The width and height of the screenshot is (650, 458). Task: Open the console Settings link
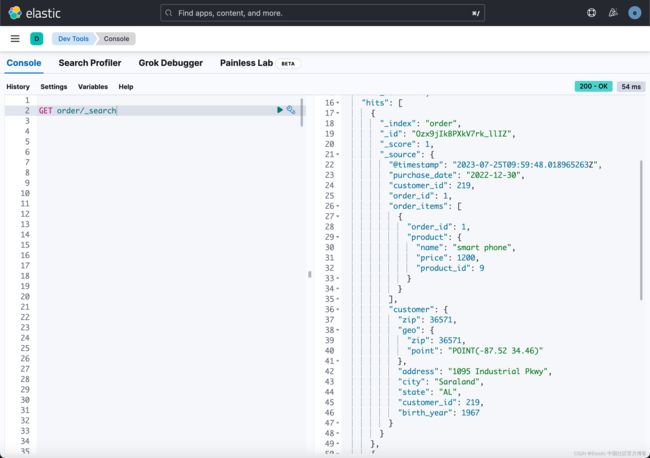coord(54,87)
